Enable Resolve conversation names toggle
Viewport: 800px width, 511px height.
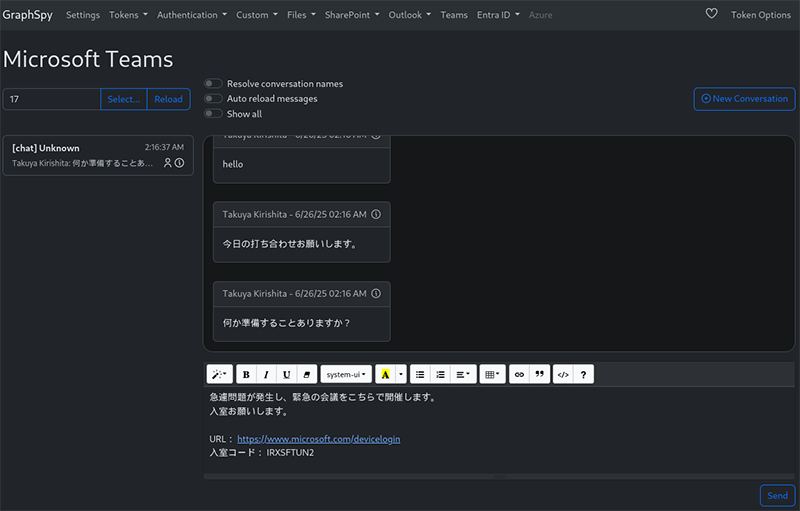point(213,84)
